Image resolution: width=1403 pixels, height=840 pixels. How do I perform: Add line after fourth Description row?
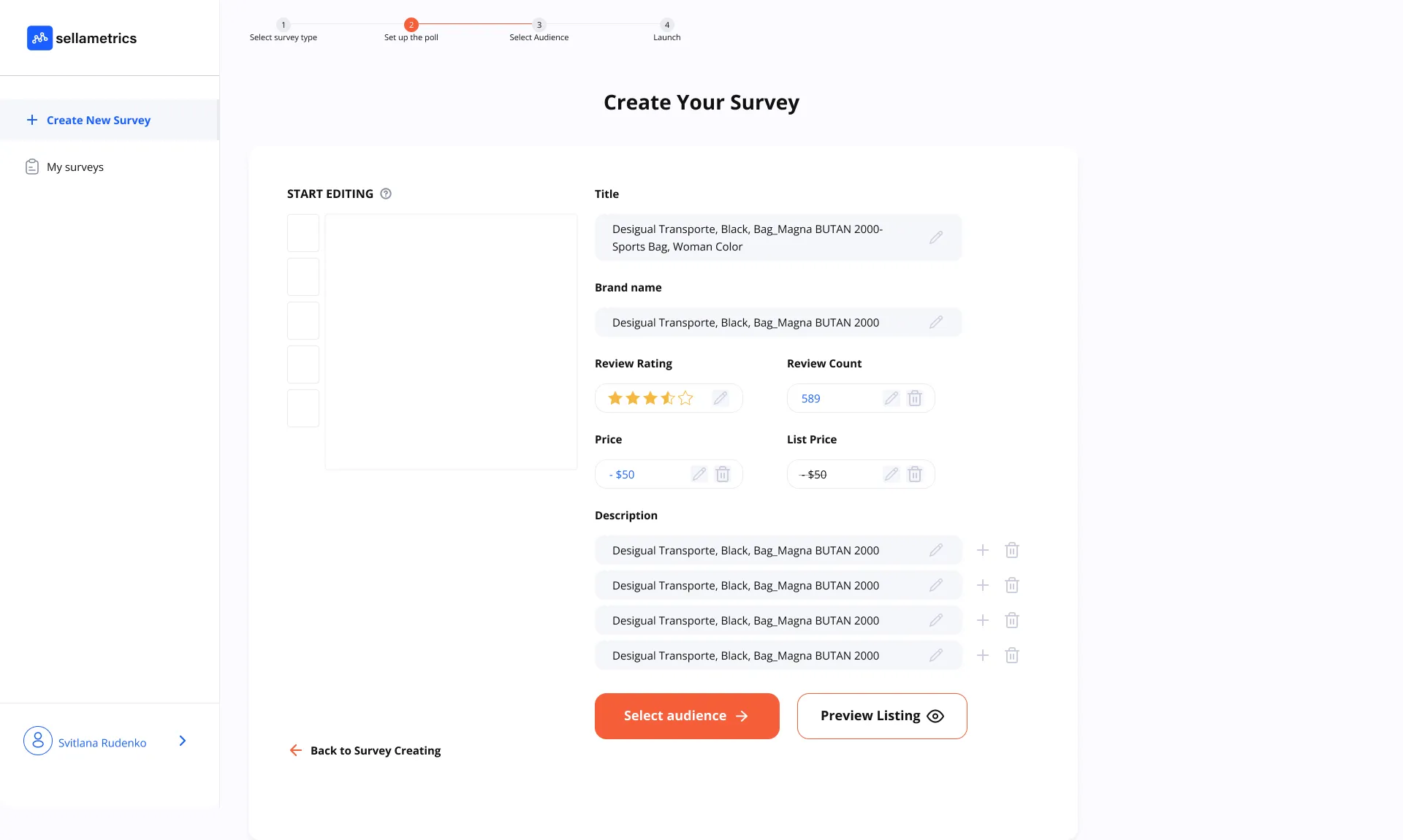coord(983,655)
